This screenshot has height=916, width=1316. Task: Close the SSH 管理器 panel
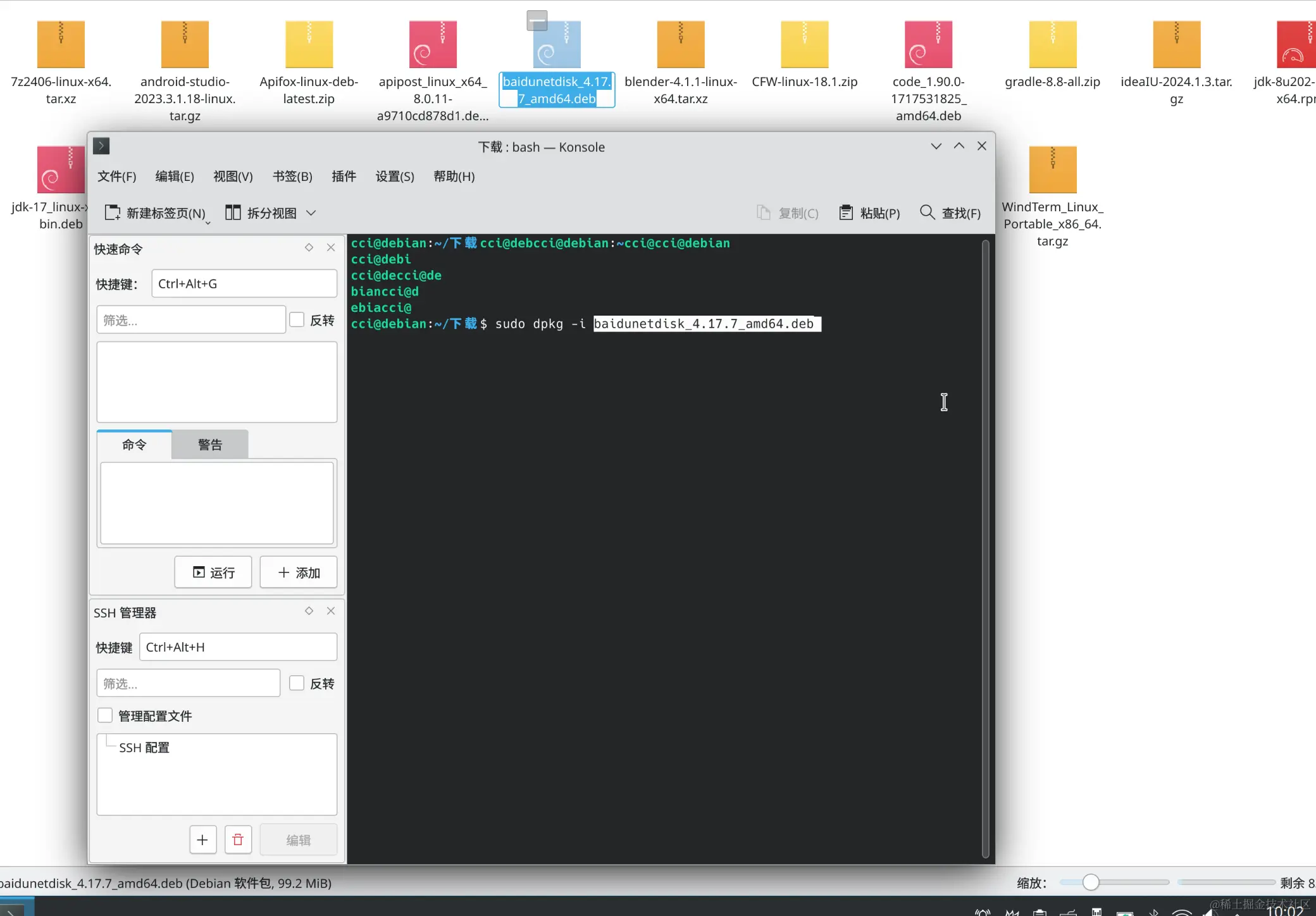pos(331,610)
